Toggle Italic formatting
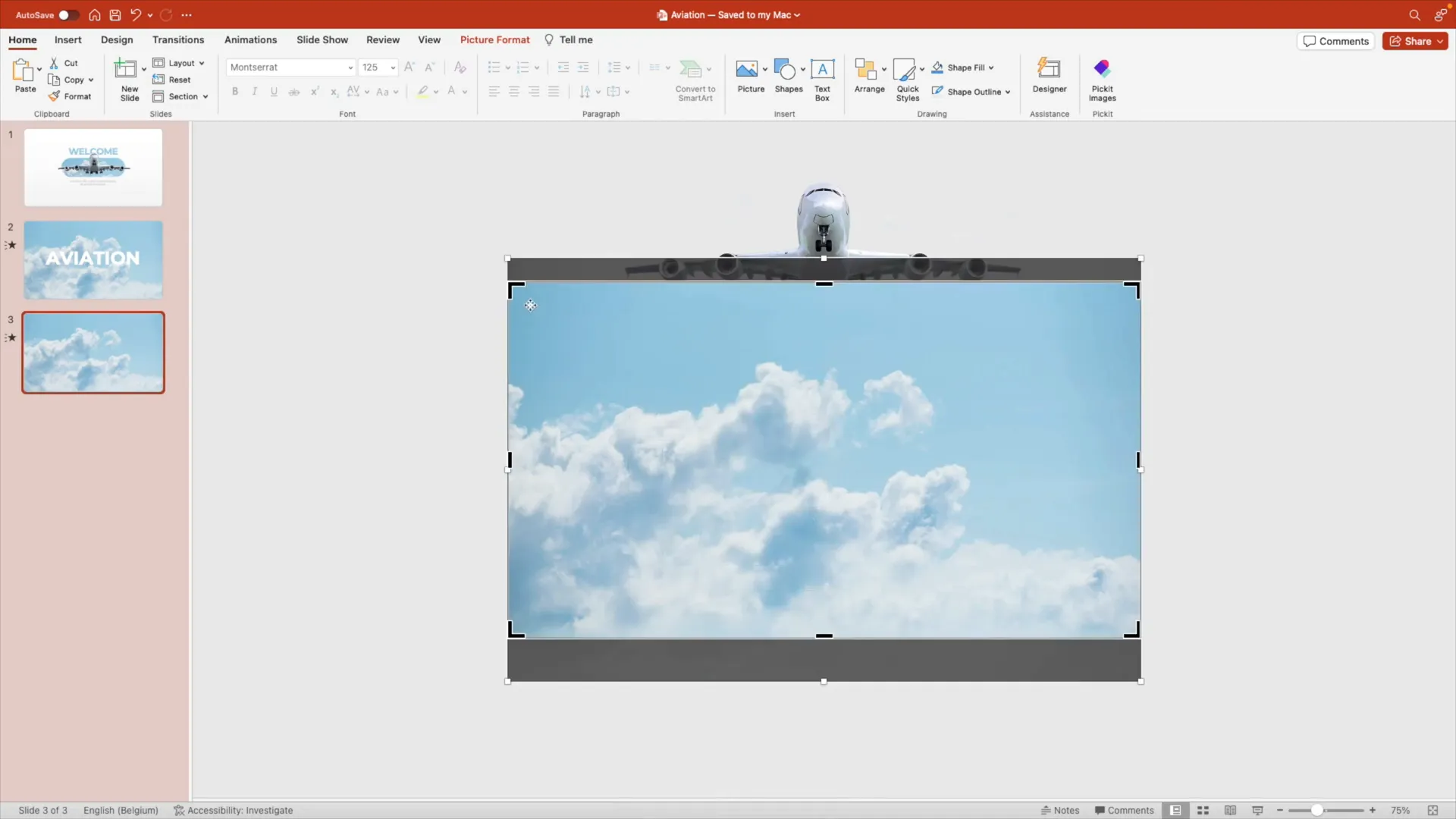The height and width of the screenshot is (819, 1456). click(254, 92)
